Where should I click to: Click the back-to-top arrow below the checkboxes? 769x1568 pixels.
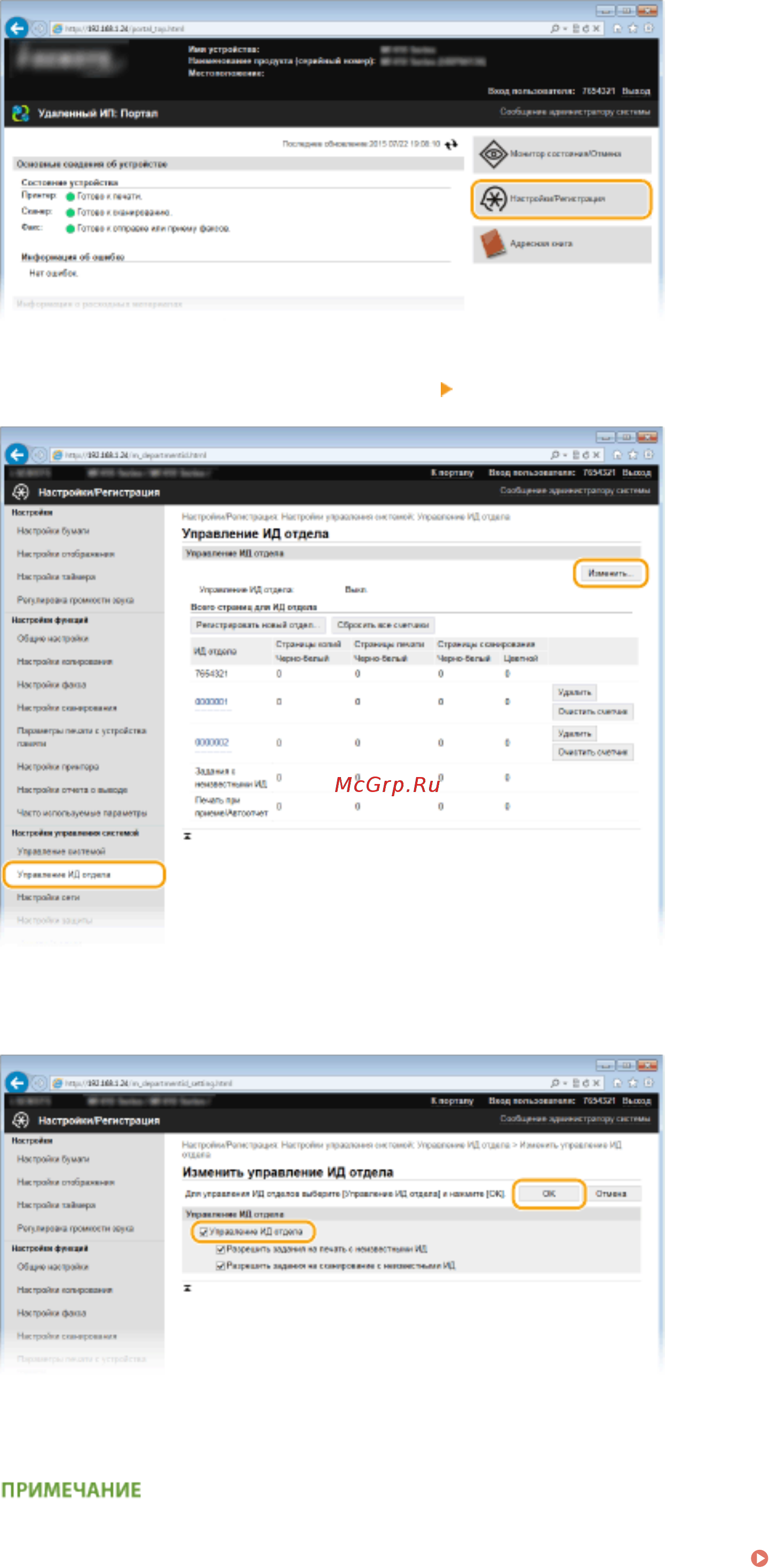point(187,1288)
